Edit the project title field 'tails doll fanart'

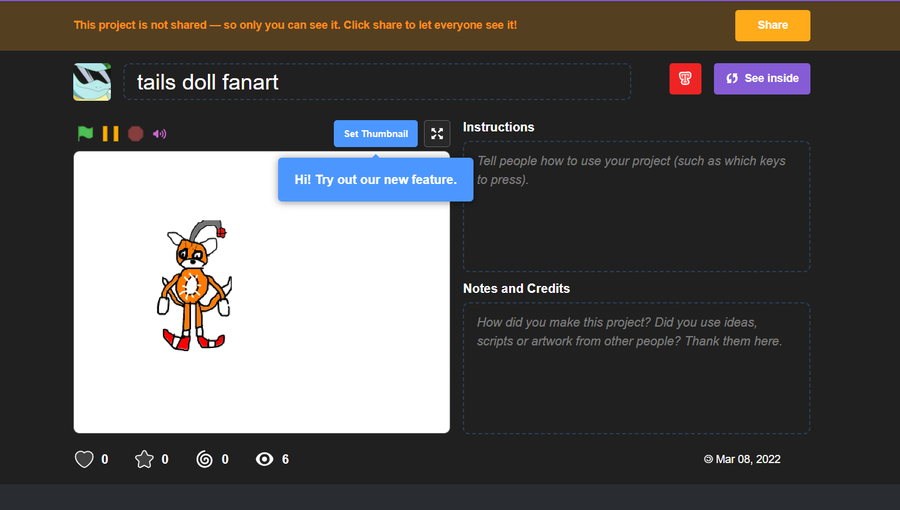(377, 82)
